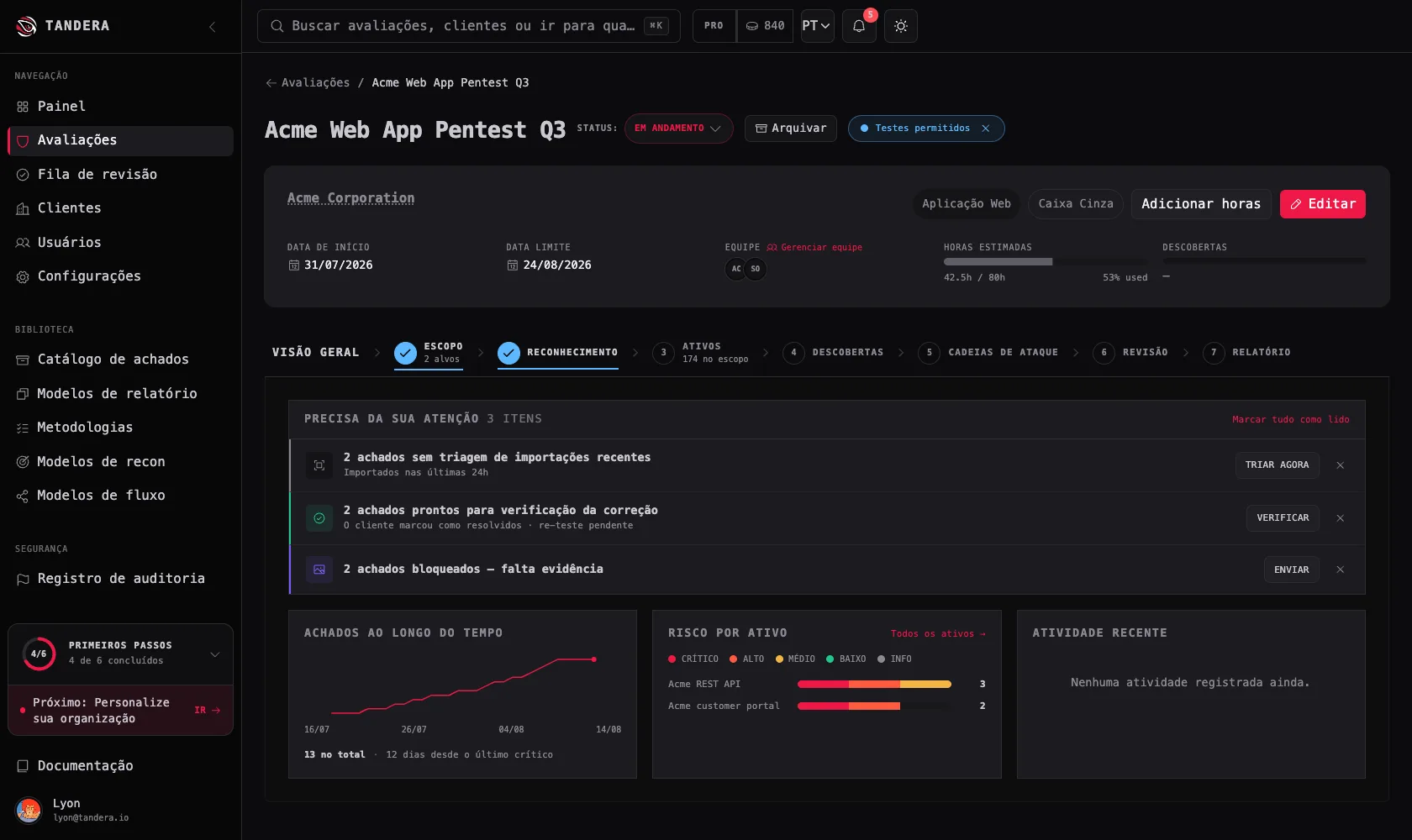The height and width of the screenshot is (840, 1412).
Task: Open Todos os ativos link
Action: point(938,634)
